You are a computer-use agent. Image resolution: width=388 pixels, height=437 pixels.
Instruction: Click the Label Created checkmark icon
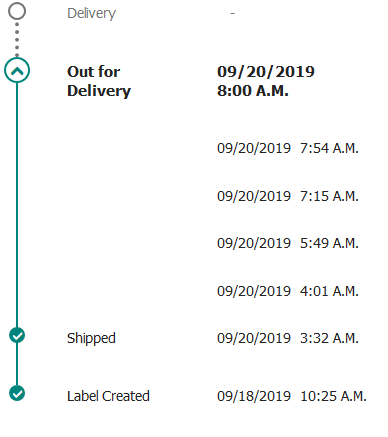coord(17,393)
